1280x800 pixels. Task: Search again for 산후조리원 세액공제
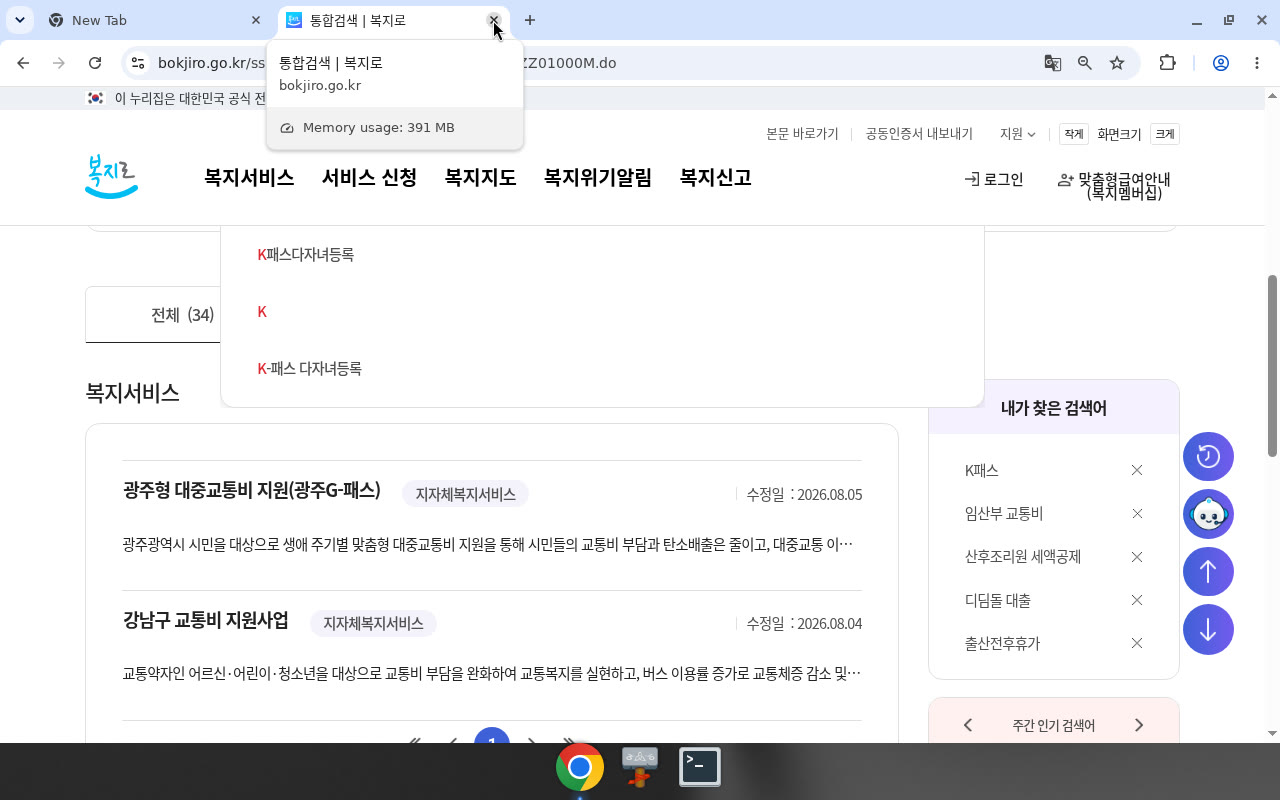click(1023, 557)
